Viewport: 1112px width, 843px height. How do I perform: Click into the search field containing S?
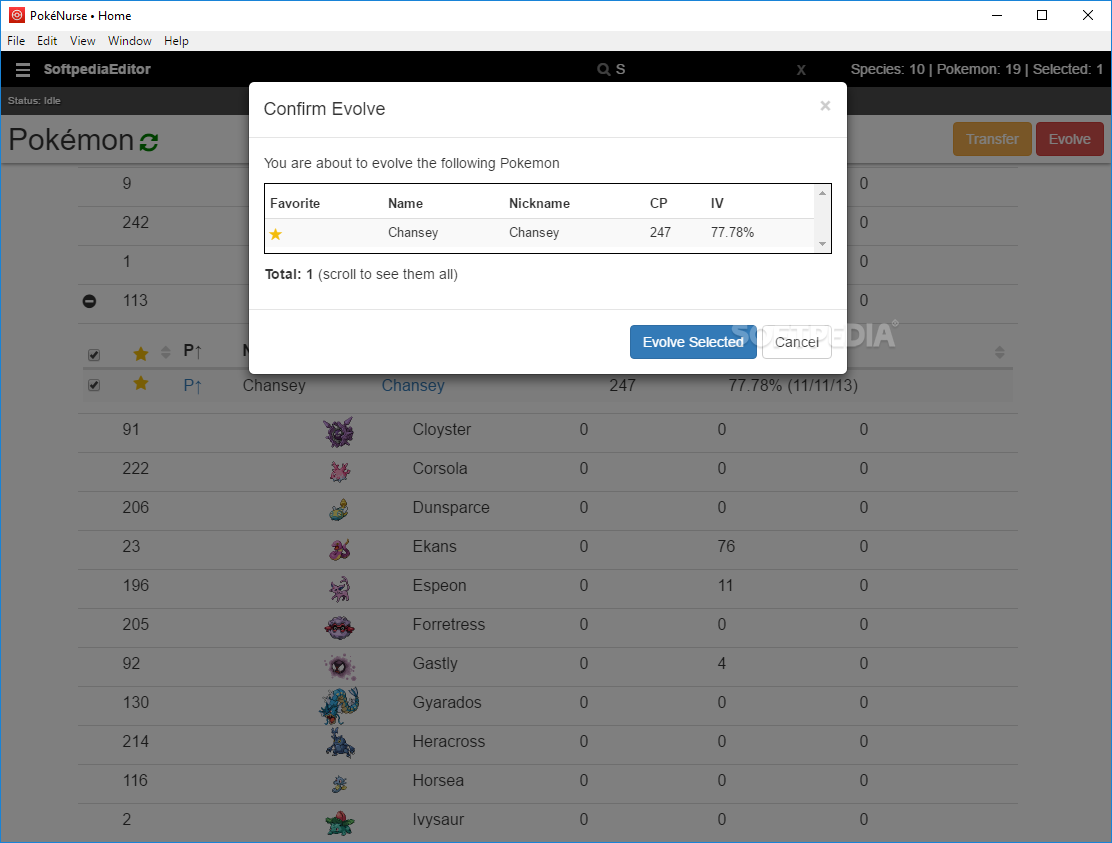(x=702, y=69)
